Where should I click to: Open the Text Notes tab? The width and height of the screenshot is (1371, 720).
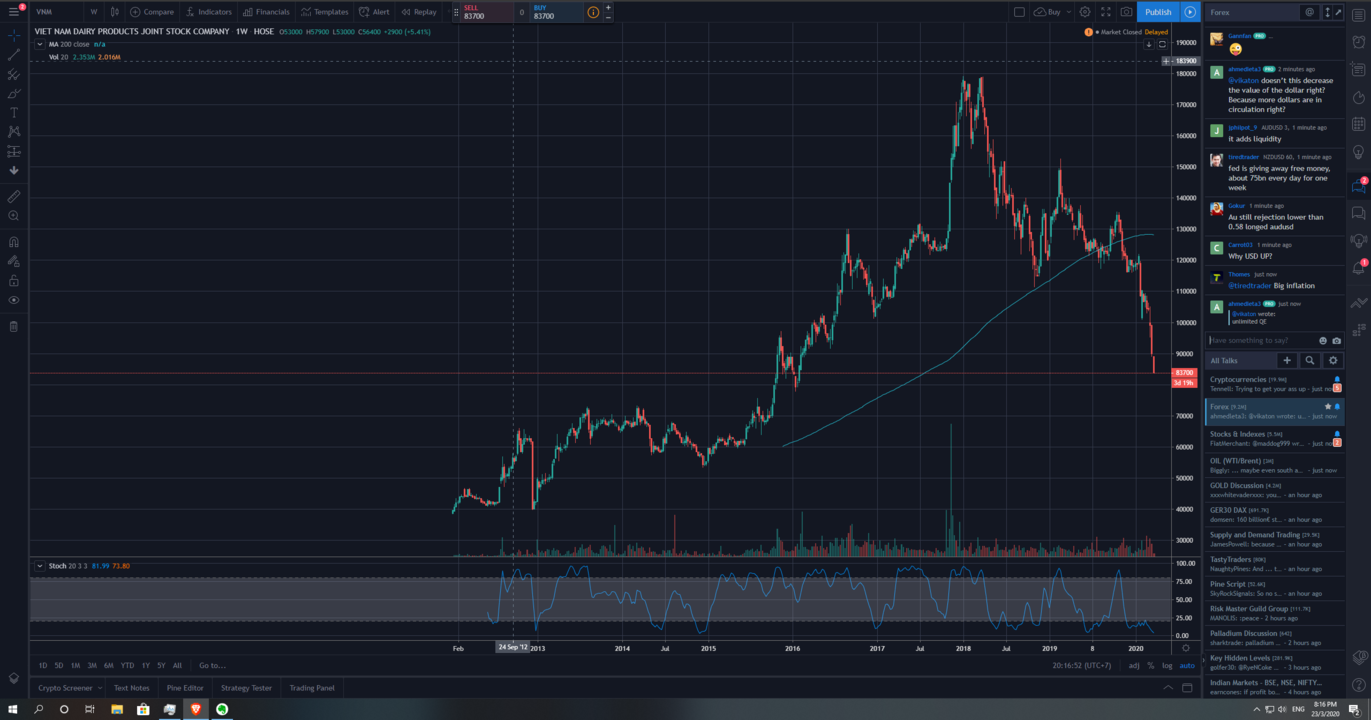131,688
